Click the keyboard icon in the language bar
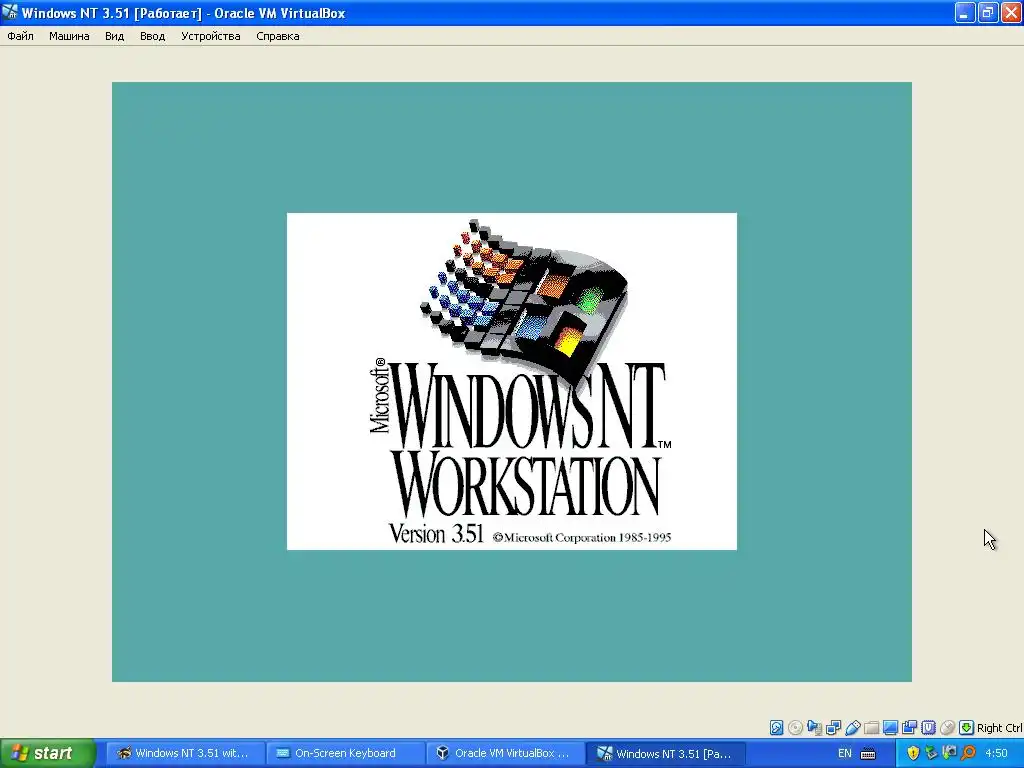The width and height of the screenshot is (1024, 768). coord(868,754)
